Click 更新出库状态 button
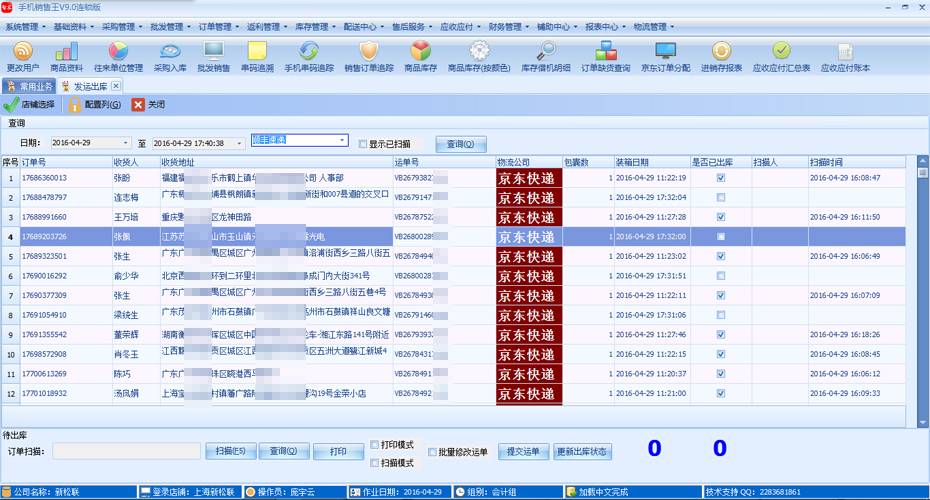 pyautogui.click(x=582, y=451)
